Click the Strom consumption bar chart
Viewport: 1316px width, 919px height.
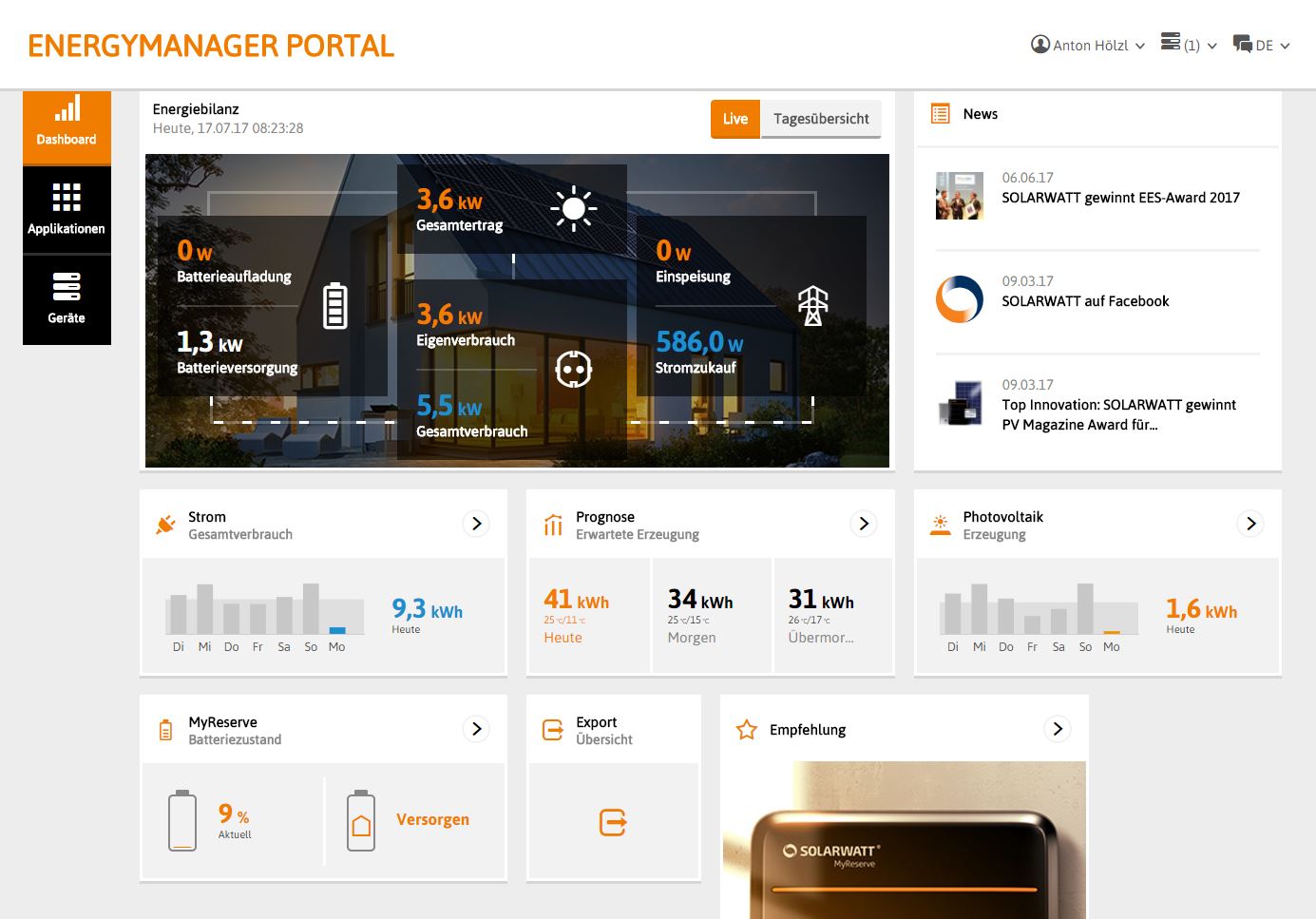click(x=265, y=609)
